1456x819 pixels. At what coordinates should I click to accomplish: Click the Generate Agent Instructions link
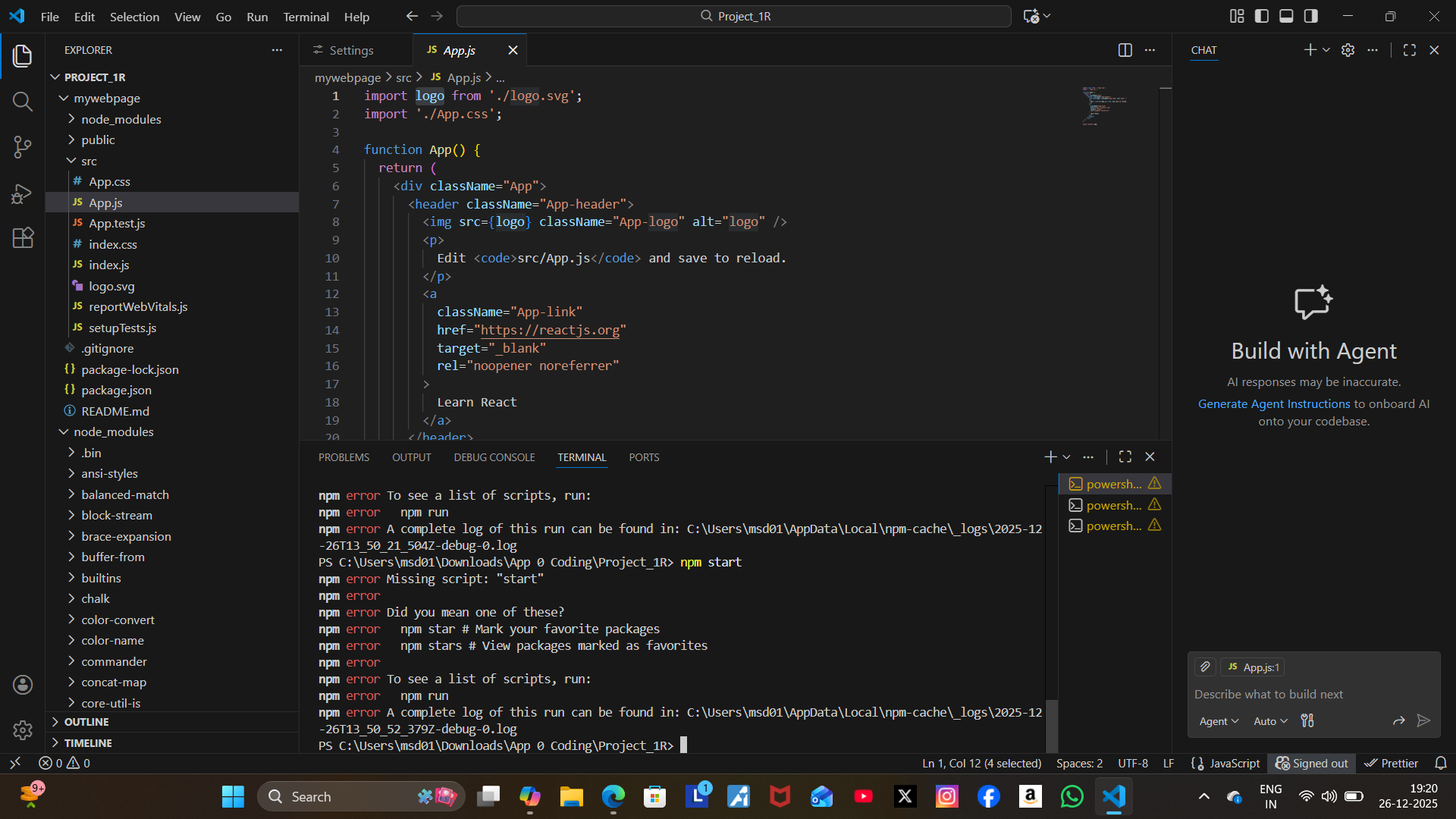click(x=1273, y=404)
